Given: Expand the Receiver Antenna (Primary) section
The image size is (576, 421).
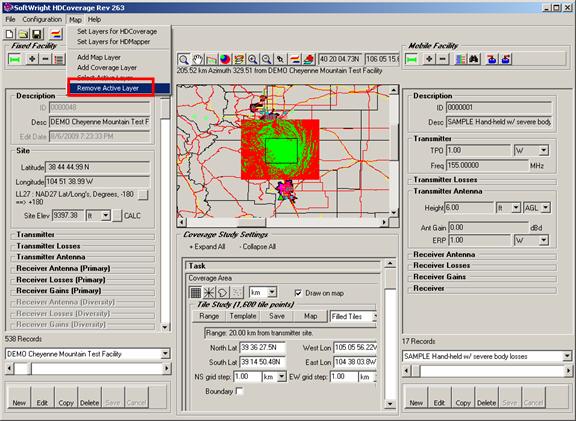Looking at the screenshot, I should coord(63,269).
